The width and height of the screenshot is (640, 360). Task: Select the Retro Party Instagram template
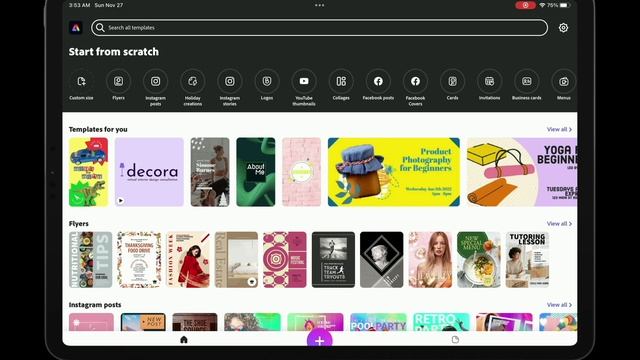[x=441, y=322]
